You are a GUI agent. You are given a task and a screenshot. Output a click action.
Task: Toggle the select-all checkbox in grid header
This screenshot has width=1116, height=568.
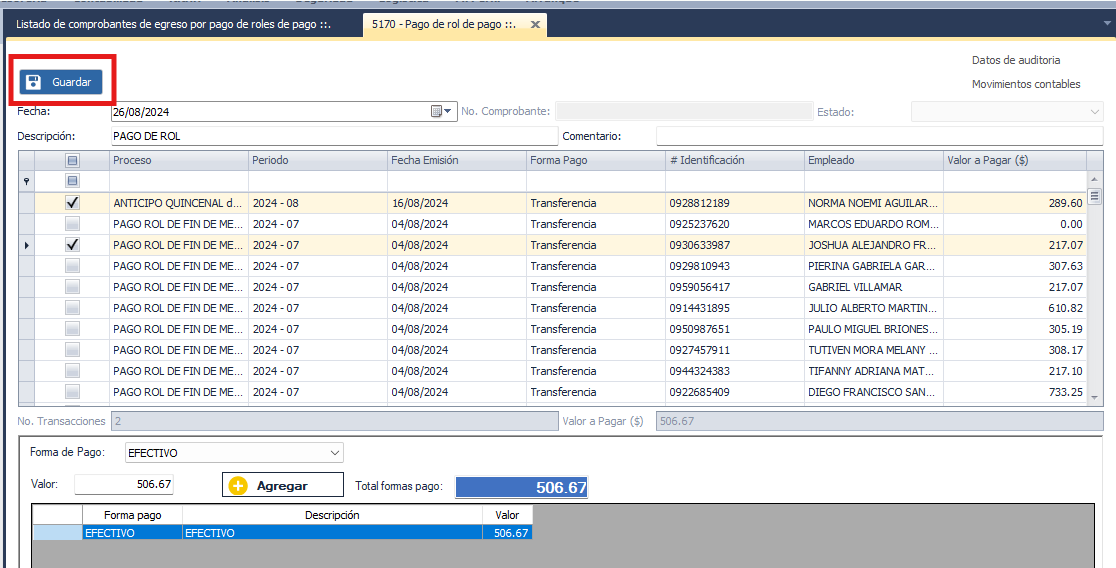[x=72, y=160]
